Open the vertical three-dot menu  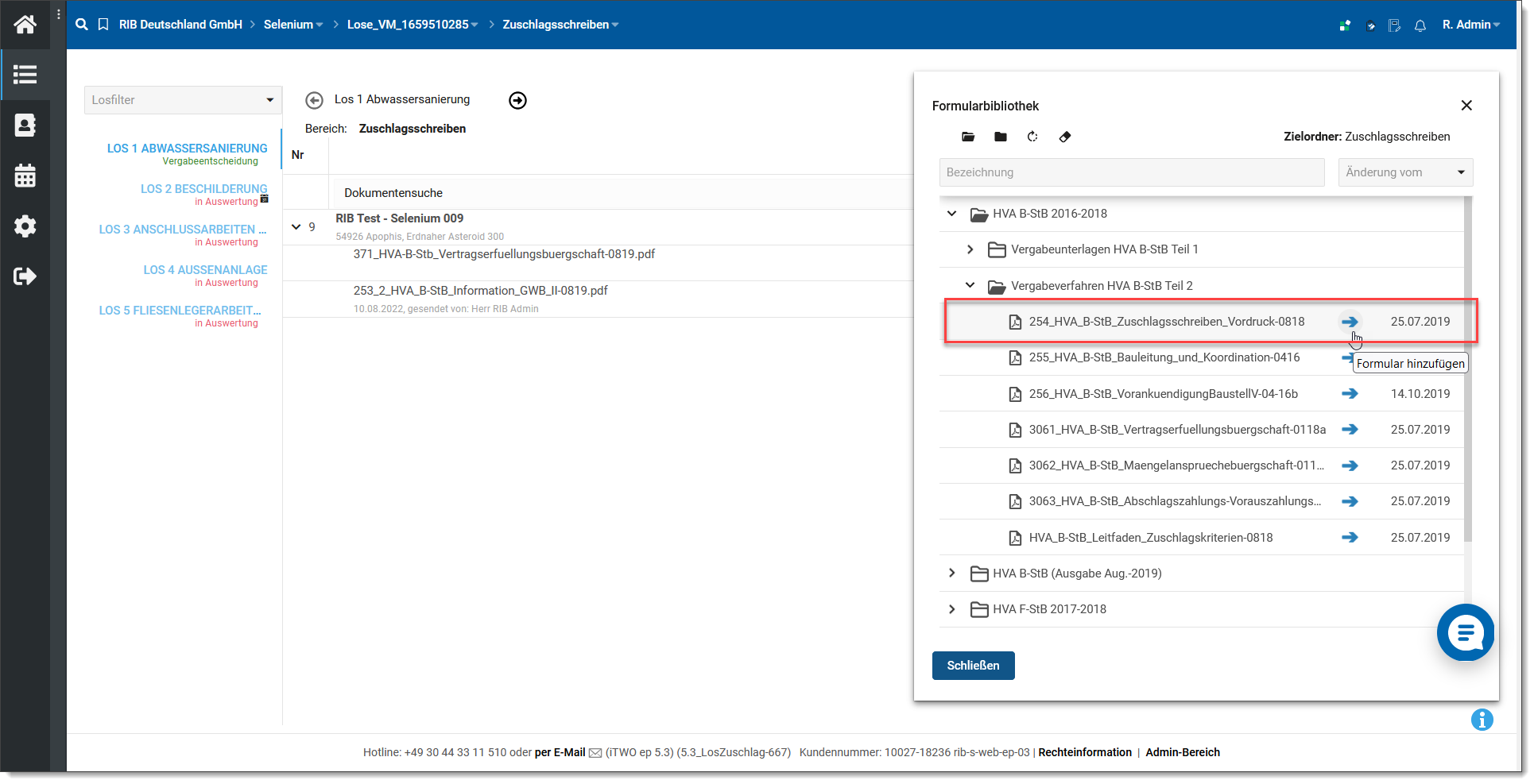(x=59, y=14)
